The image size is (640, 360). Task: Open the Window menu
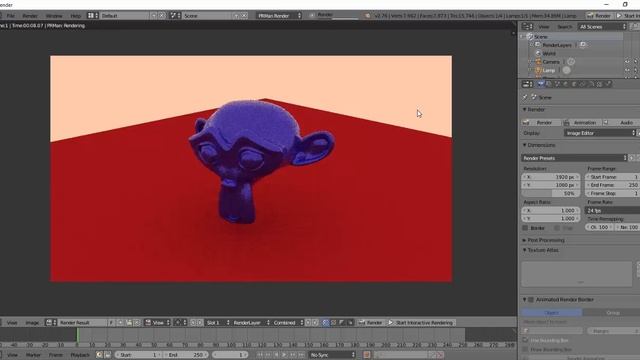[x=54, y=16]
